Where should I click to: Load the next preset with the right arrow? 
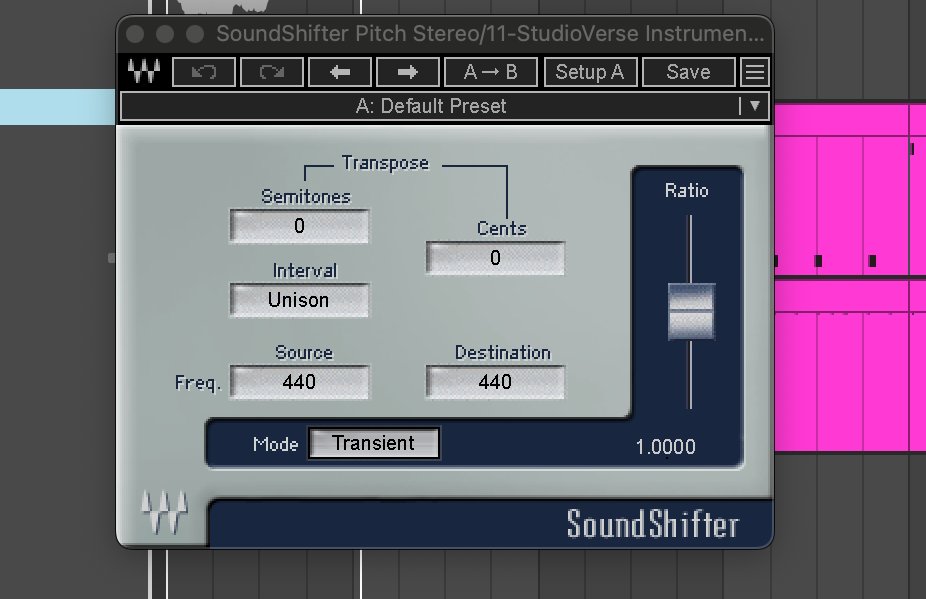[x=407, y=71]
